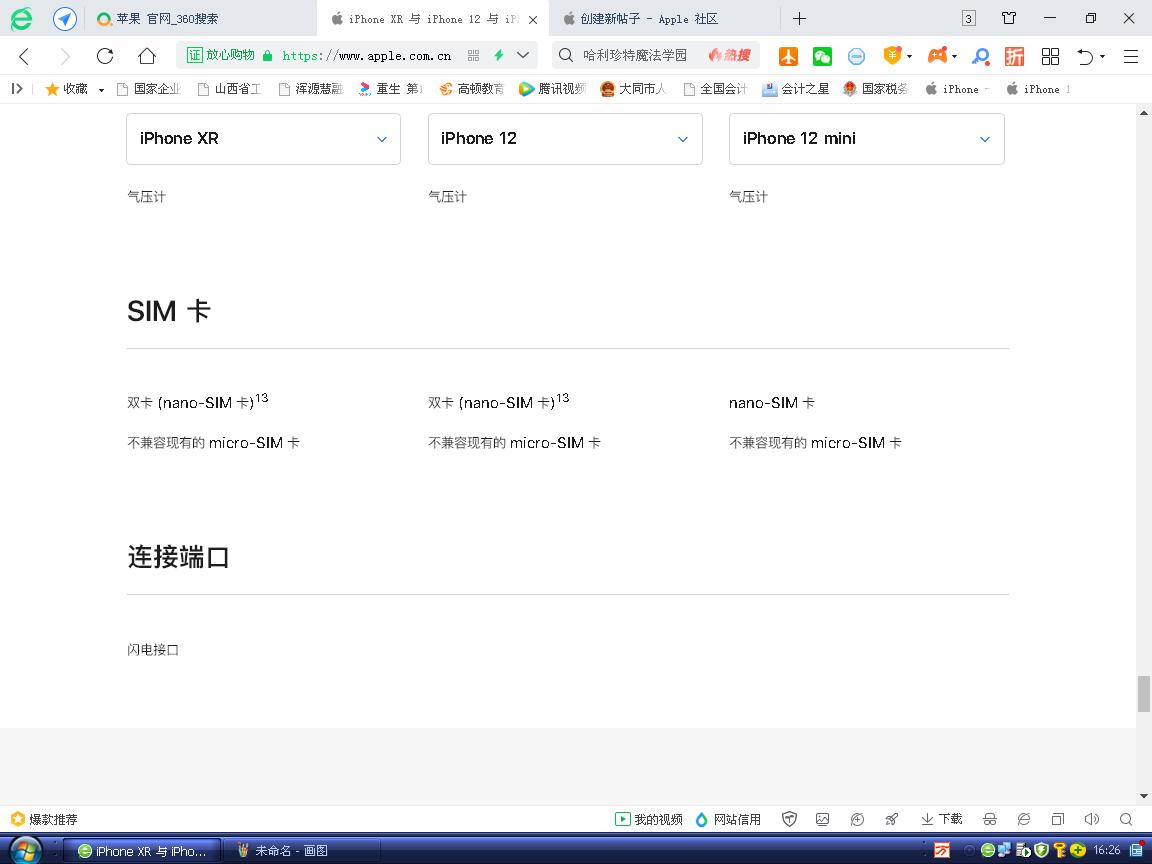This screenshot has width=1152, height=864.
Task: Click the browser home button
Action: (x=146, y=56)
